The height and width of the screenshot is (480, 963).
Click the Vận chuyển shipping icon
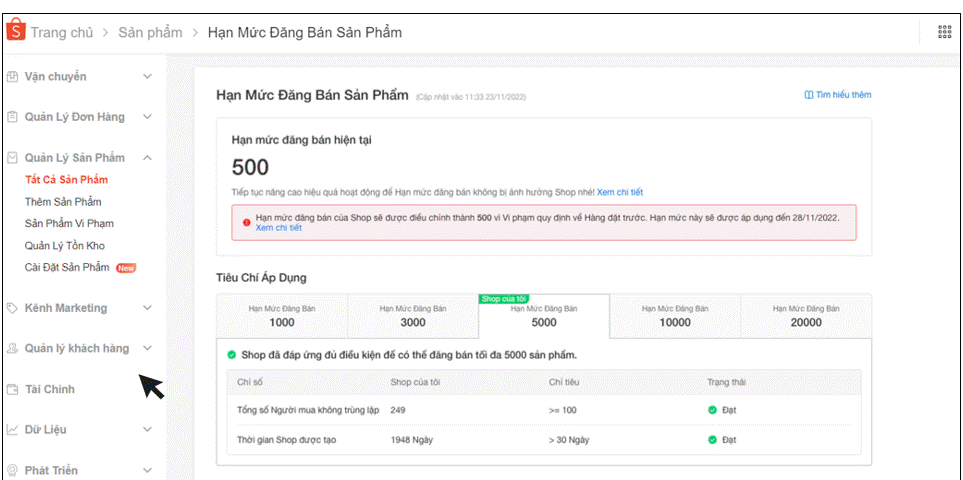pos(13,77)
